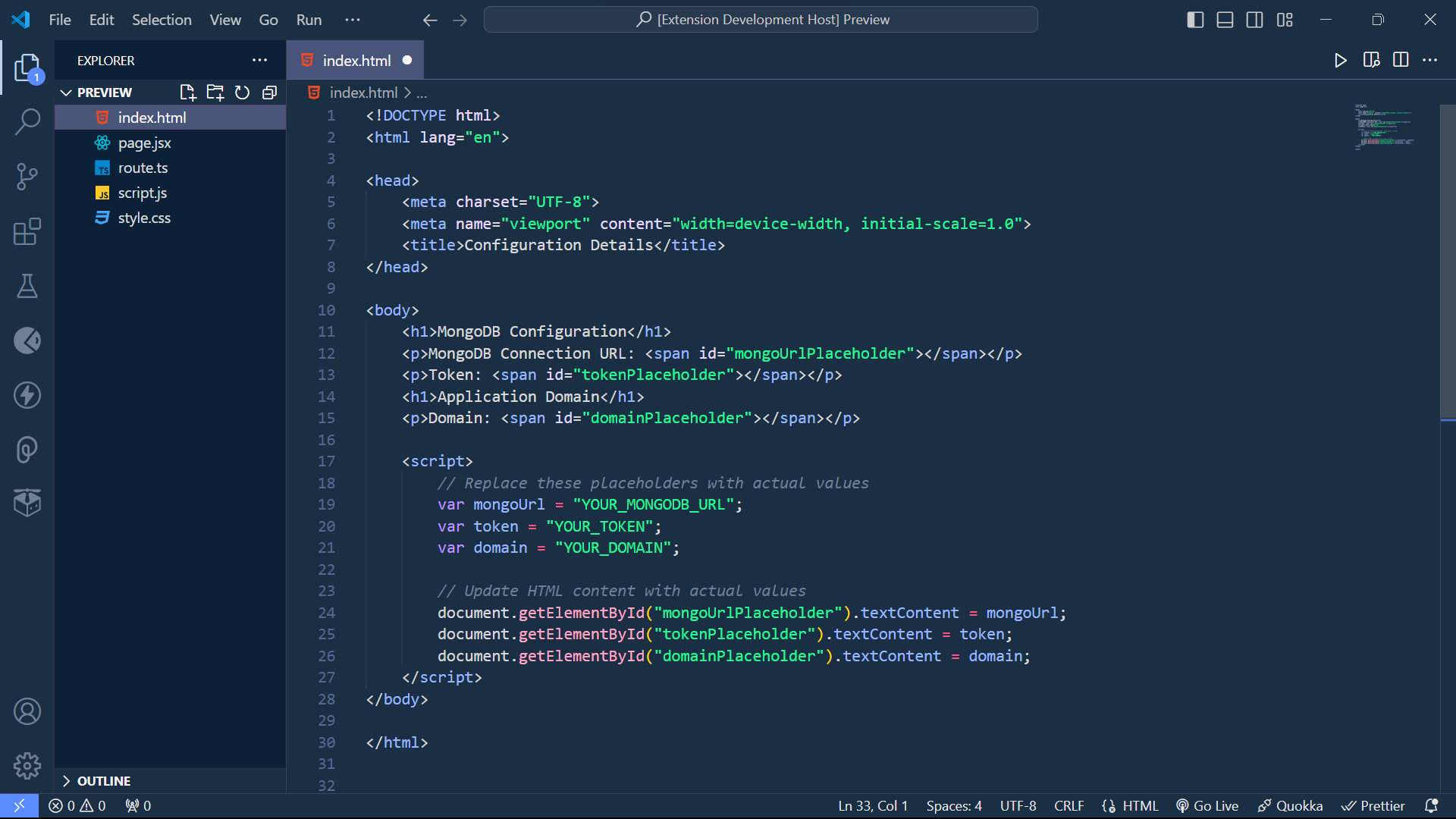
Task: Click the command center search box
Action: point(761,20)
